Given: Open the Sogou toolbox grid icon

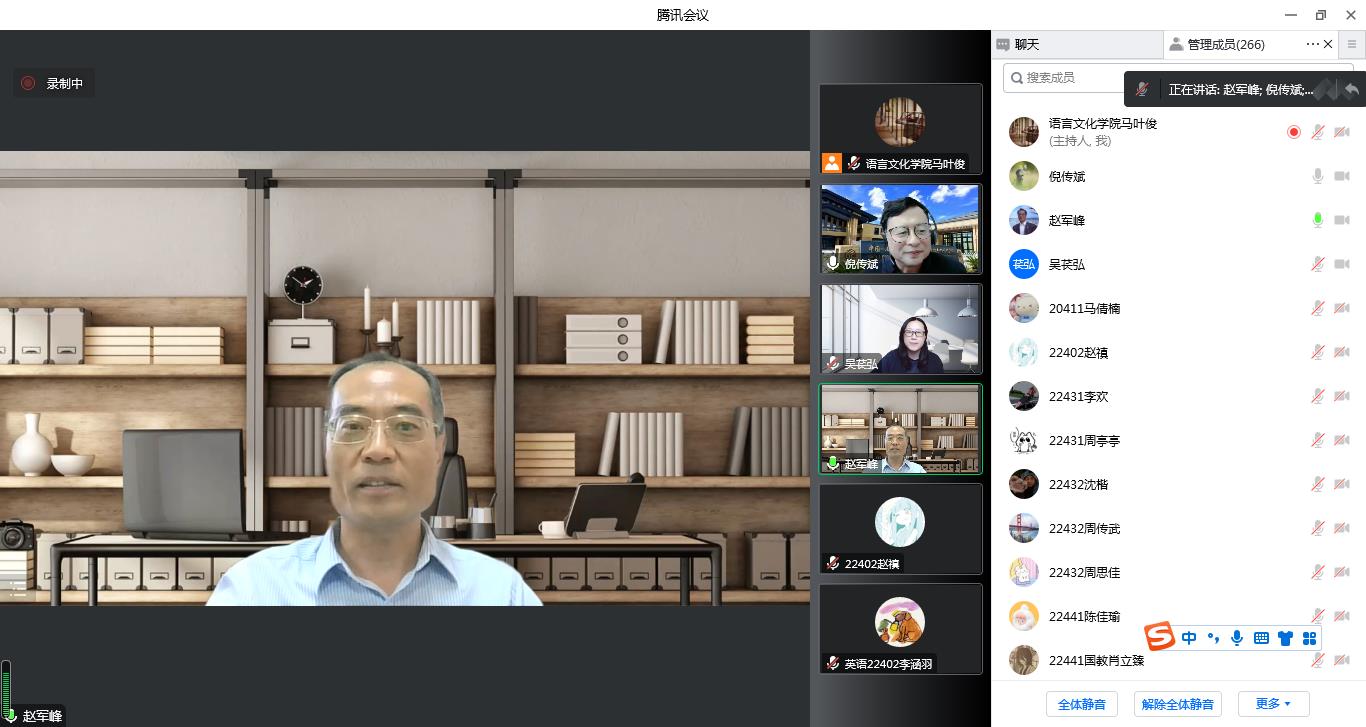Looking at the screenshot, I should pos(1309,638).
